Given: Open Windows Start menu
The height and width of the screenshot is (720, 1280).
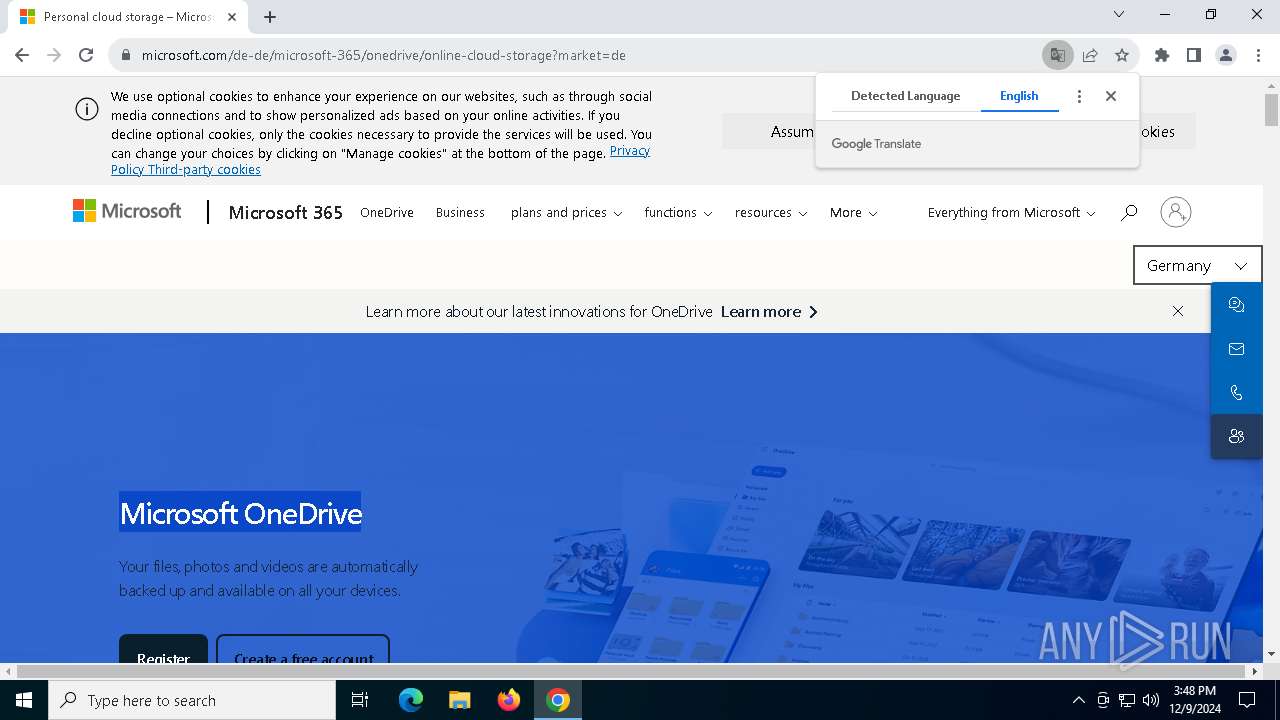Looking at the screenshot, I should click(24, 700).
